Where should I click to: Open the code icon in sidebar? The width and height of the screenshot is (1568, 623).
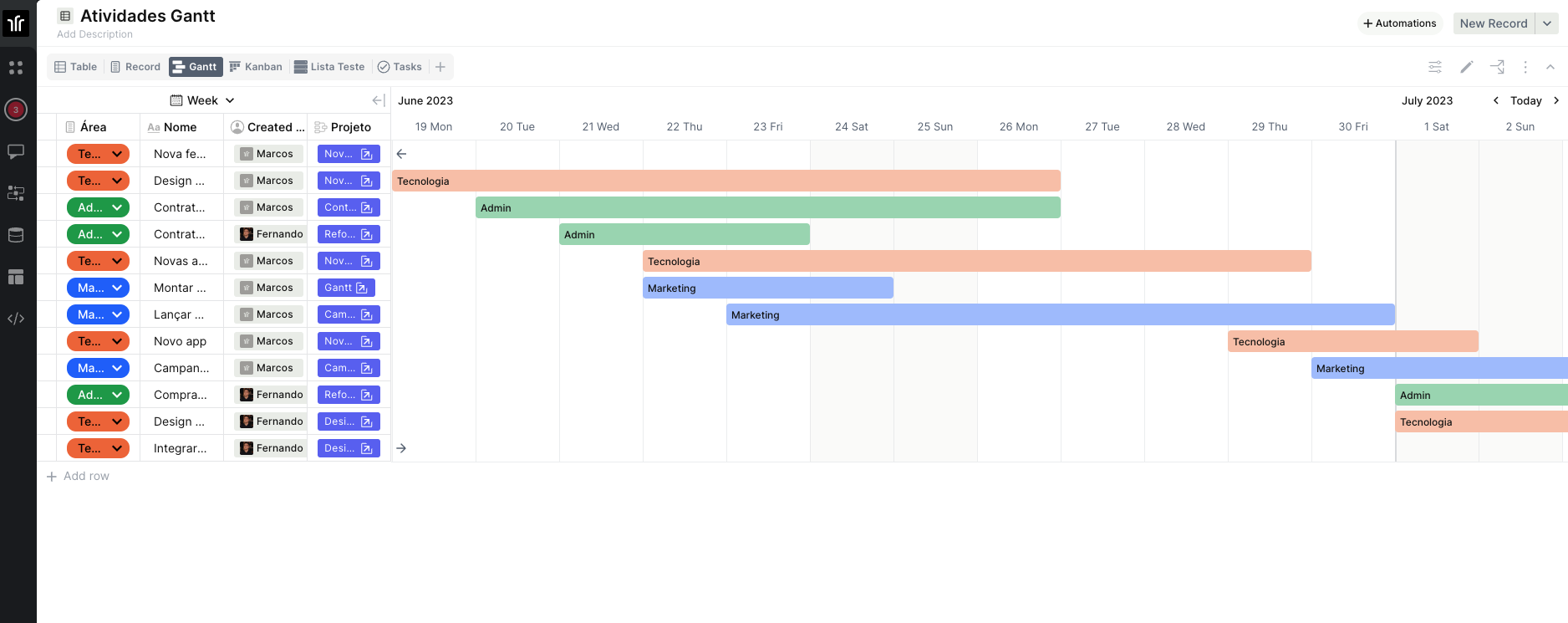point(16,319)
